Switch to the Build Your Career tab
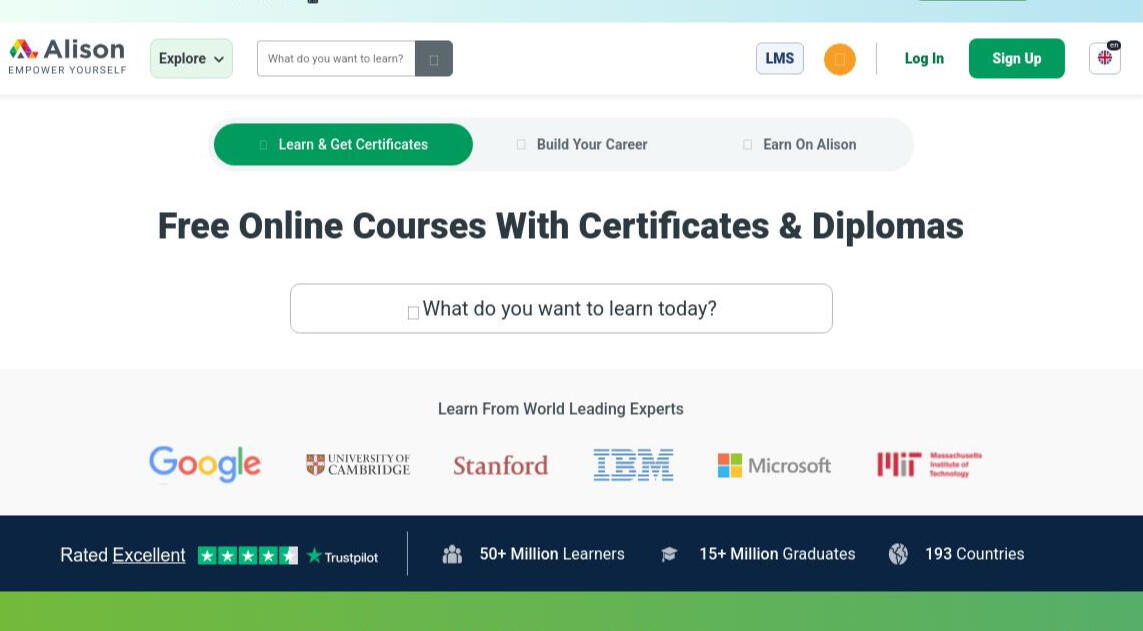The height and width of the screenshot is (631, 1143). click(582, 144)
